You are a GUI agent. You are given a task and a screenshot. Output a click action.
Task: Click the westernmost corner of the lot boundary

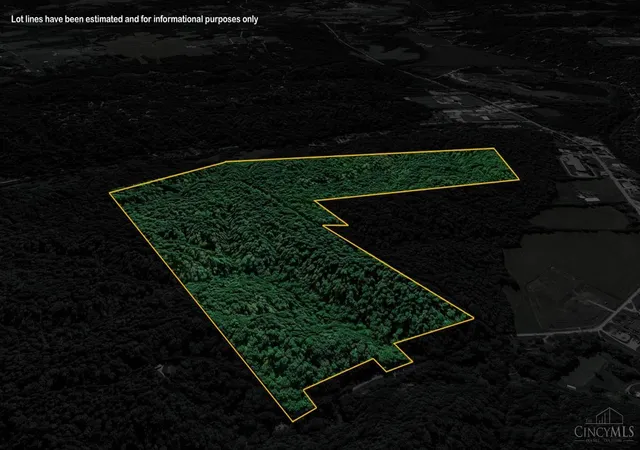tap(110, 193)
